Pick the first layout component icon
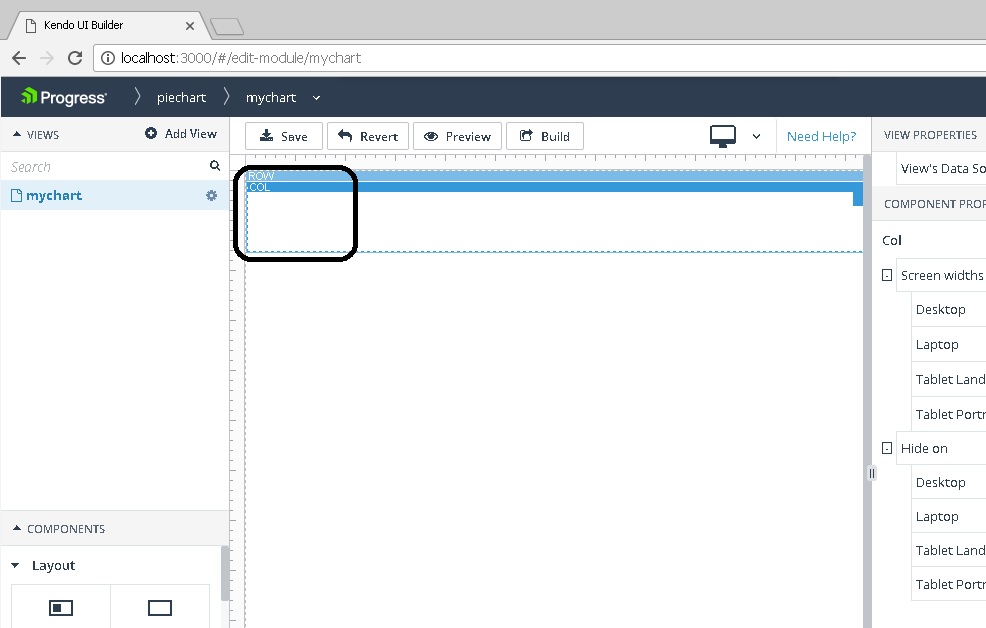 coord(61,608)
